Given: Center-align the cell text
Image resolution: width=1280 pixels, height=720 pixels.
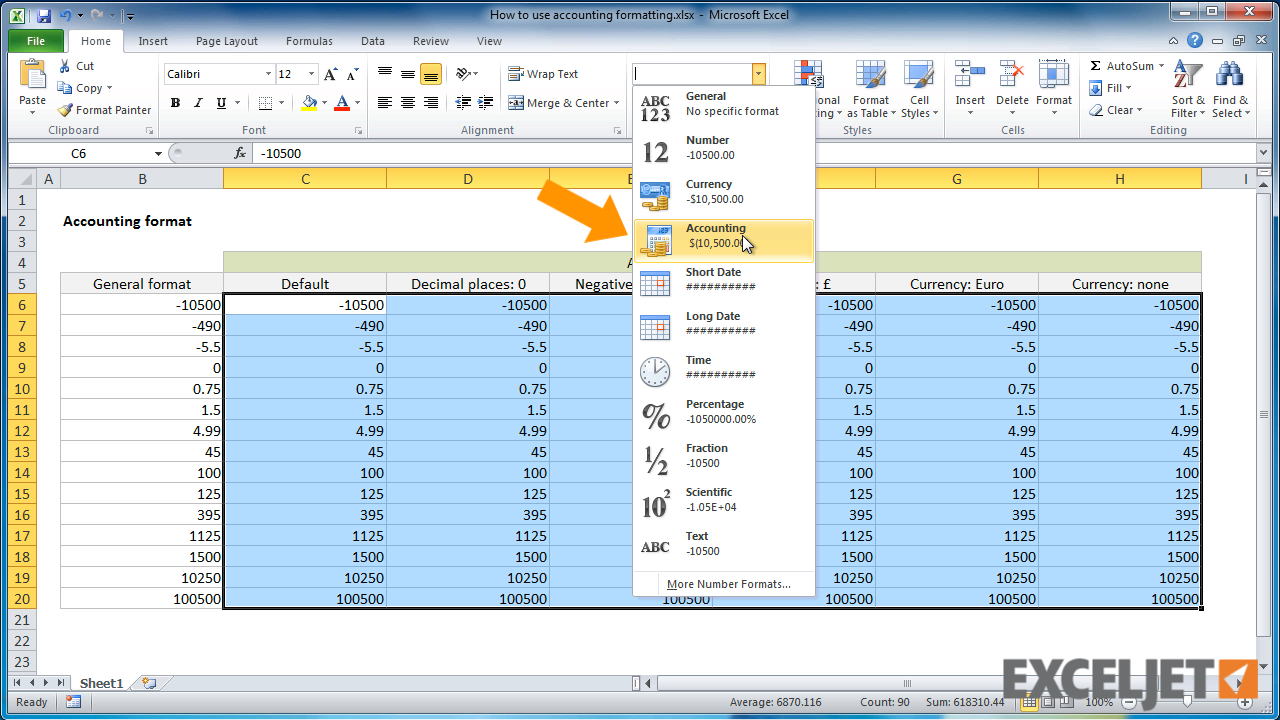Looking at the screenshot, I should [407, 100].
